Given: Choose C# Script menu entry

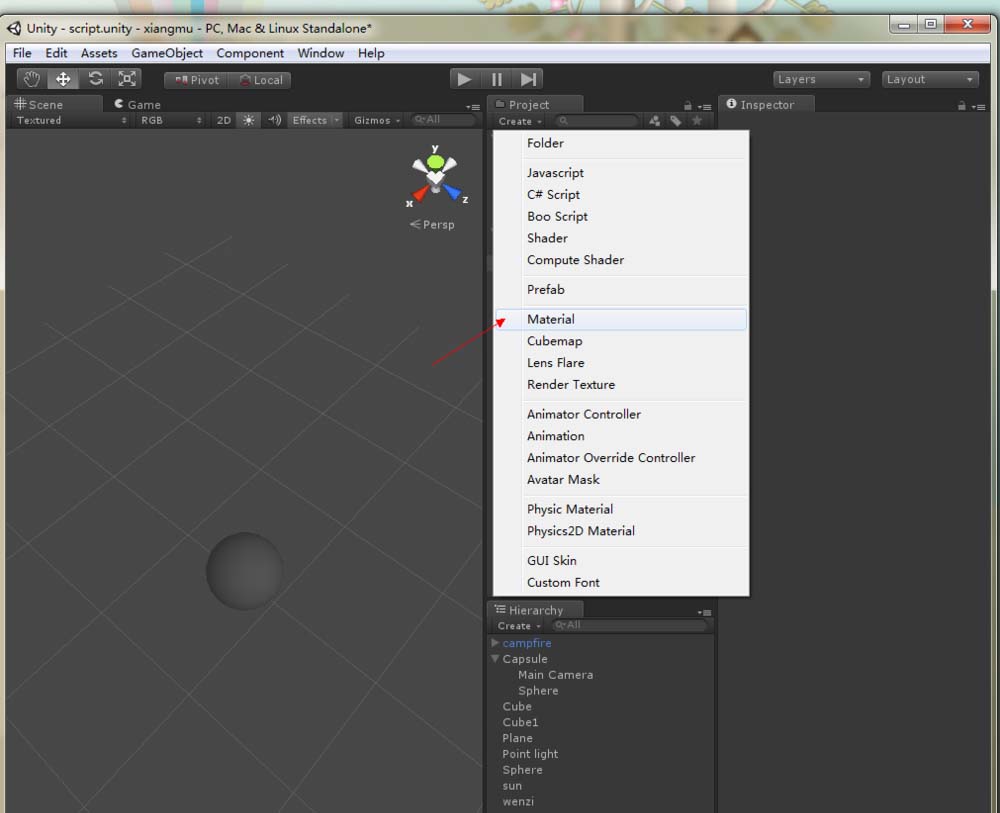Looking at the screenshot, I should click(621, 194).
